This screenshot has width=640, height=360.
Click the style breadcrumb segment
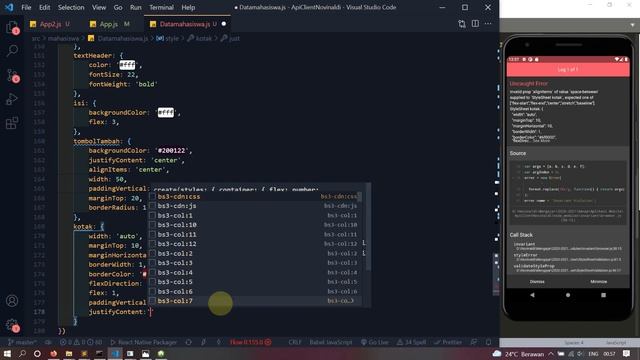click(x=172, y=38)
